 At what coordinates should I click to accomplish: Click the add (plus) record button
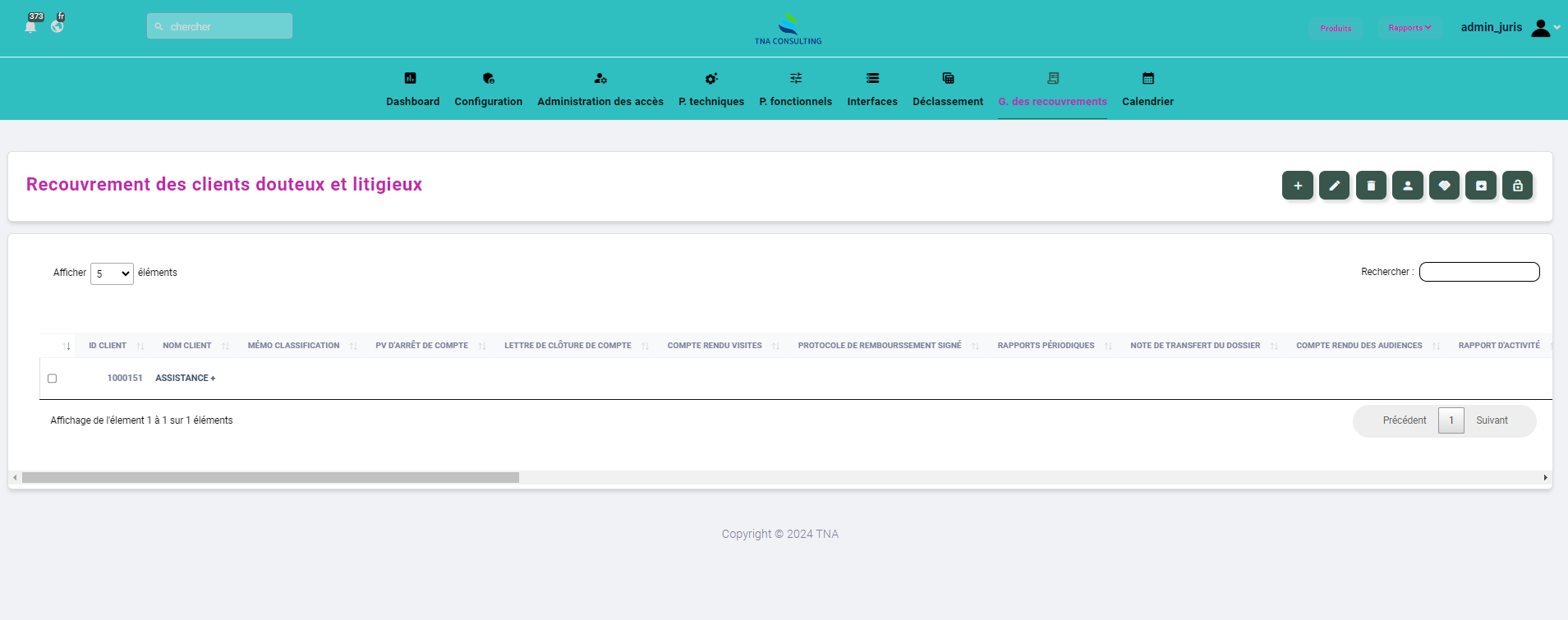point(1297,186)
